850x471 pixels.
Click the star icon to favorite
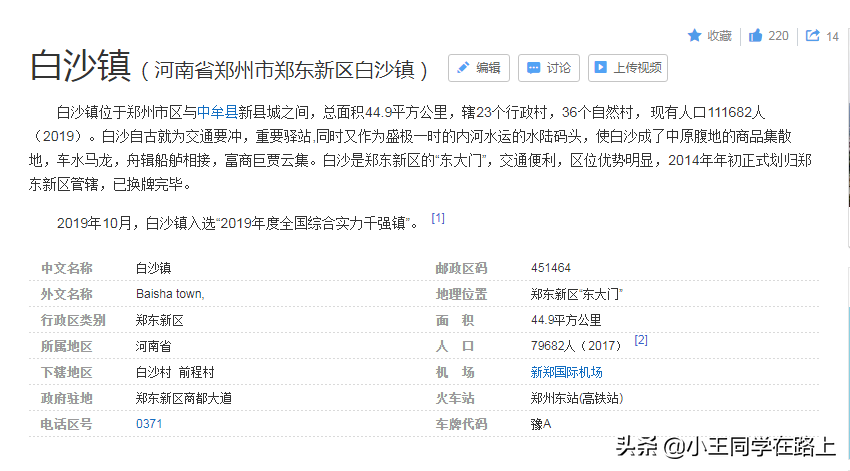694,36
